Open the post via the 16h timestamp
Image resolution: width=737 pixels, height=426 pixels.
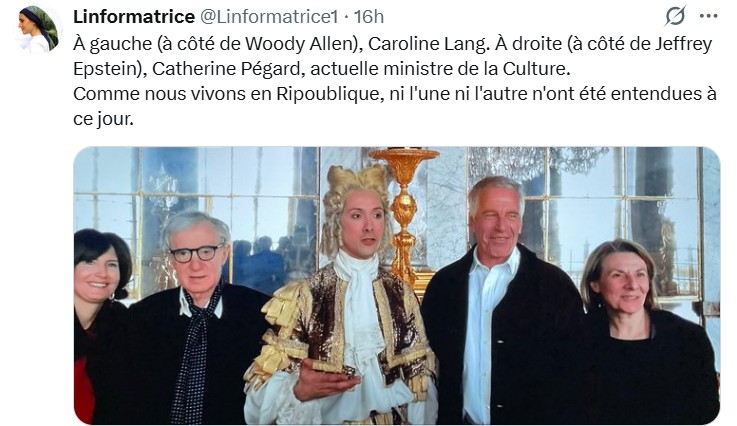coord(369,17)
